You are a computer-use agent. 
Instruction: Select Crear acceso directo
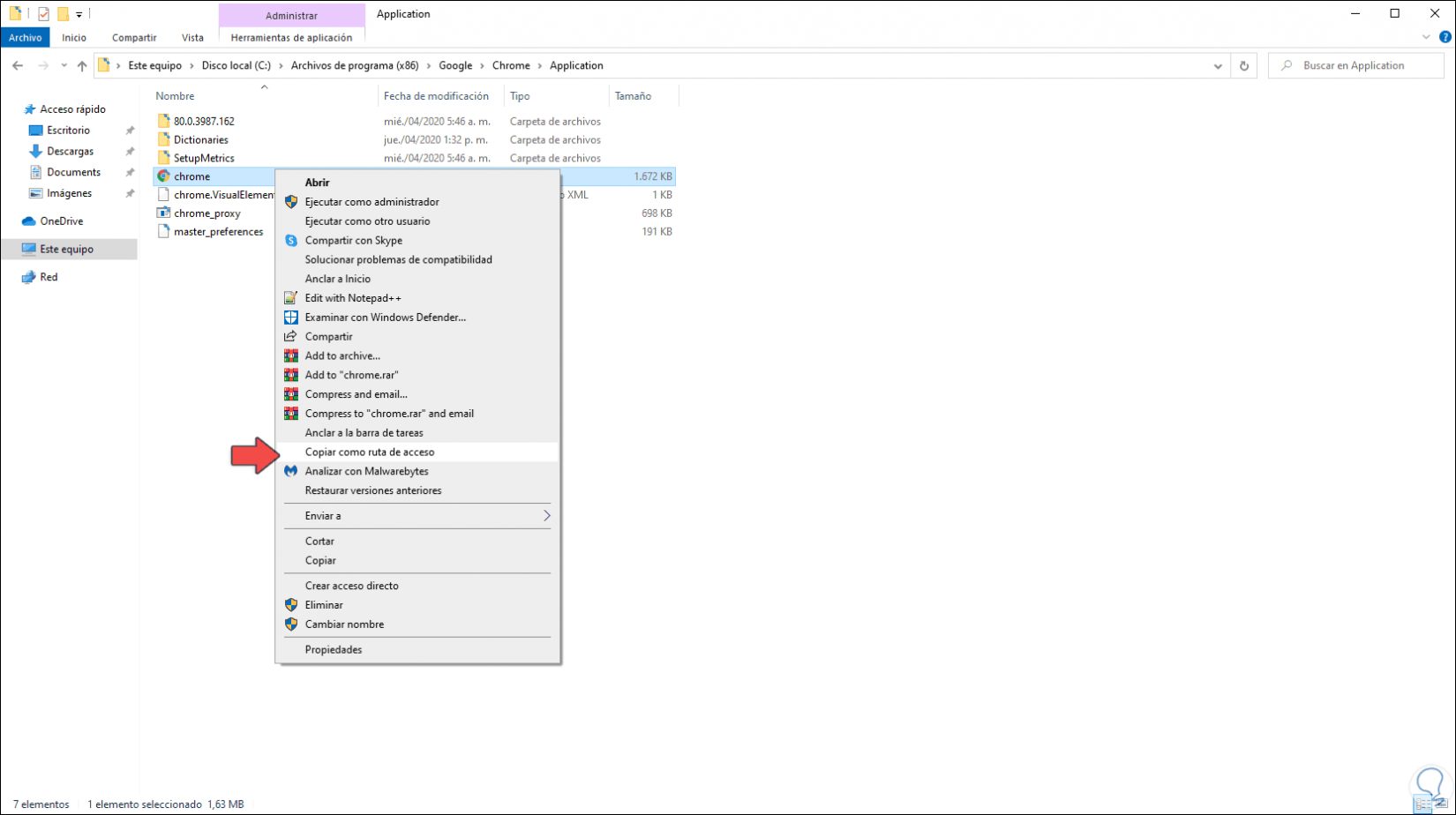coord(417,586)
